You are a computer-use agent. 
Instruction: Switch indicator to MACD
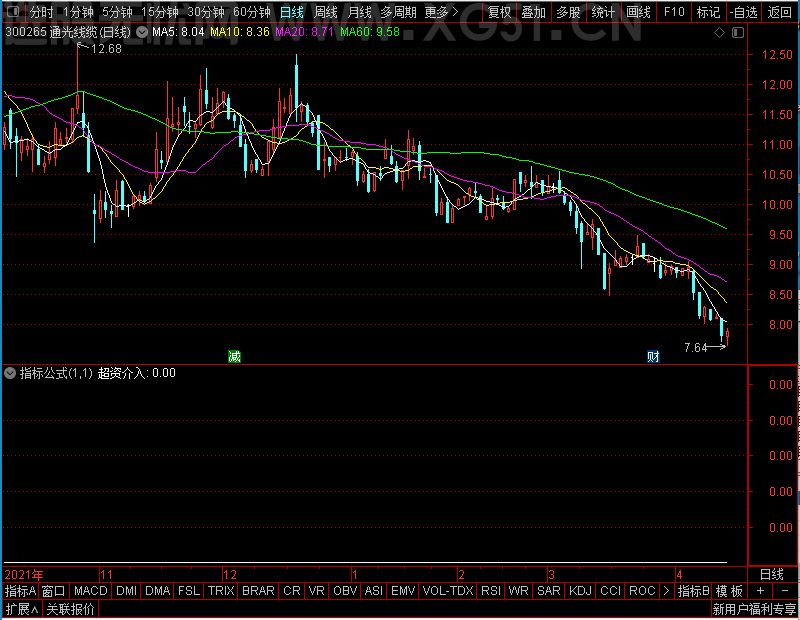(x=90, y=591)
